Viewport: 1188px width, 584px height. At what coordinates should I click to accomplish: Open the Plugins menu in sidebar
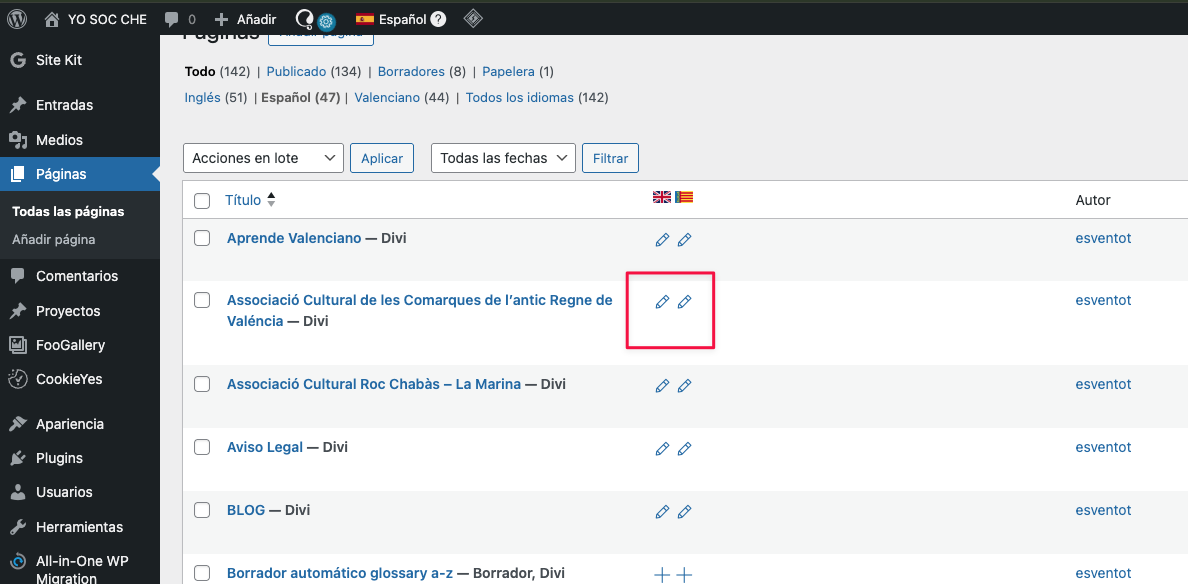click(x=59, y=458)
